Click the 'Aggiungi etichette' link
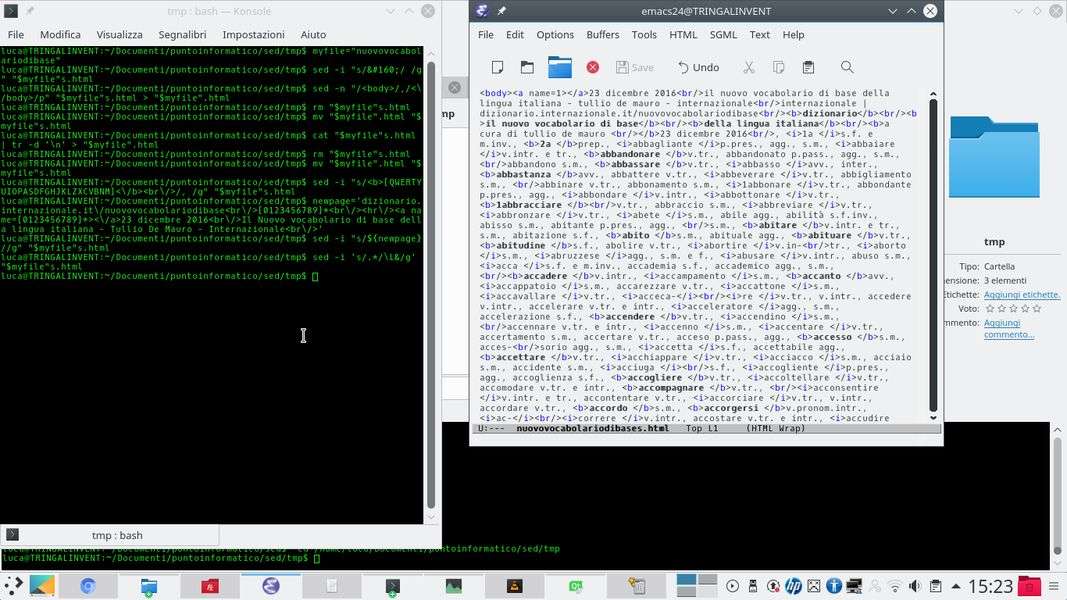This screenshot has height=600, width=1067. [x=1021, y=295]
